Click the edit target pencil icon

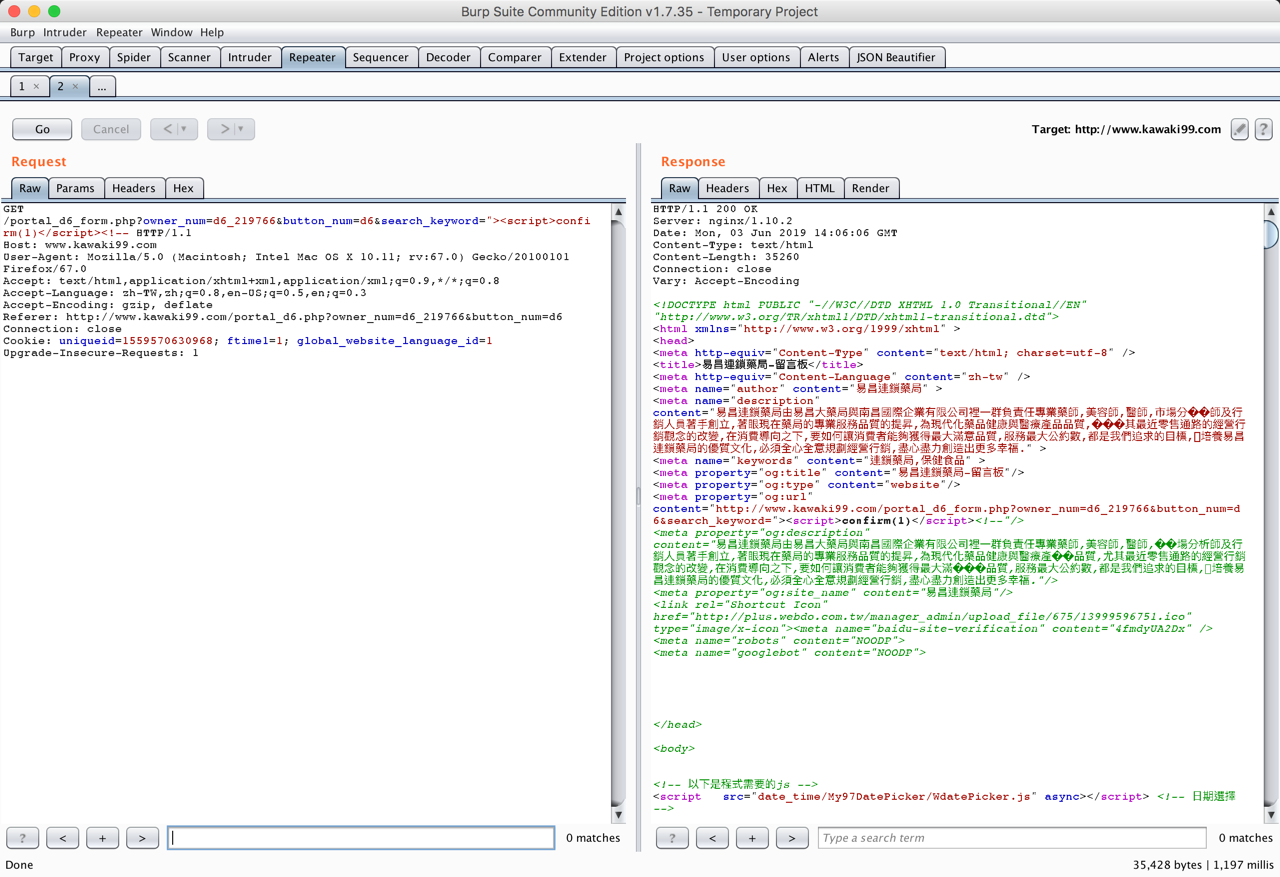pos(1239,129)
